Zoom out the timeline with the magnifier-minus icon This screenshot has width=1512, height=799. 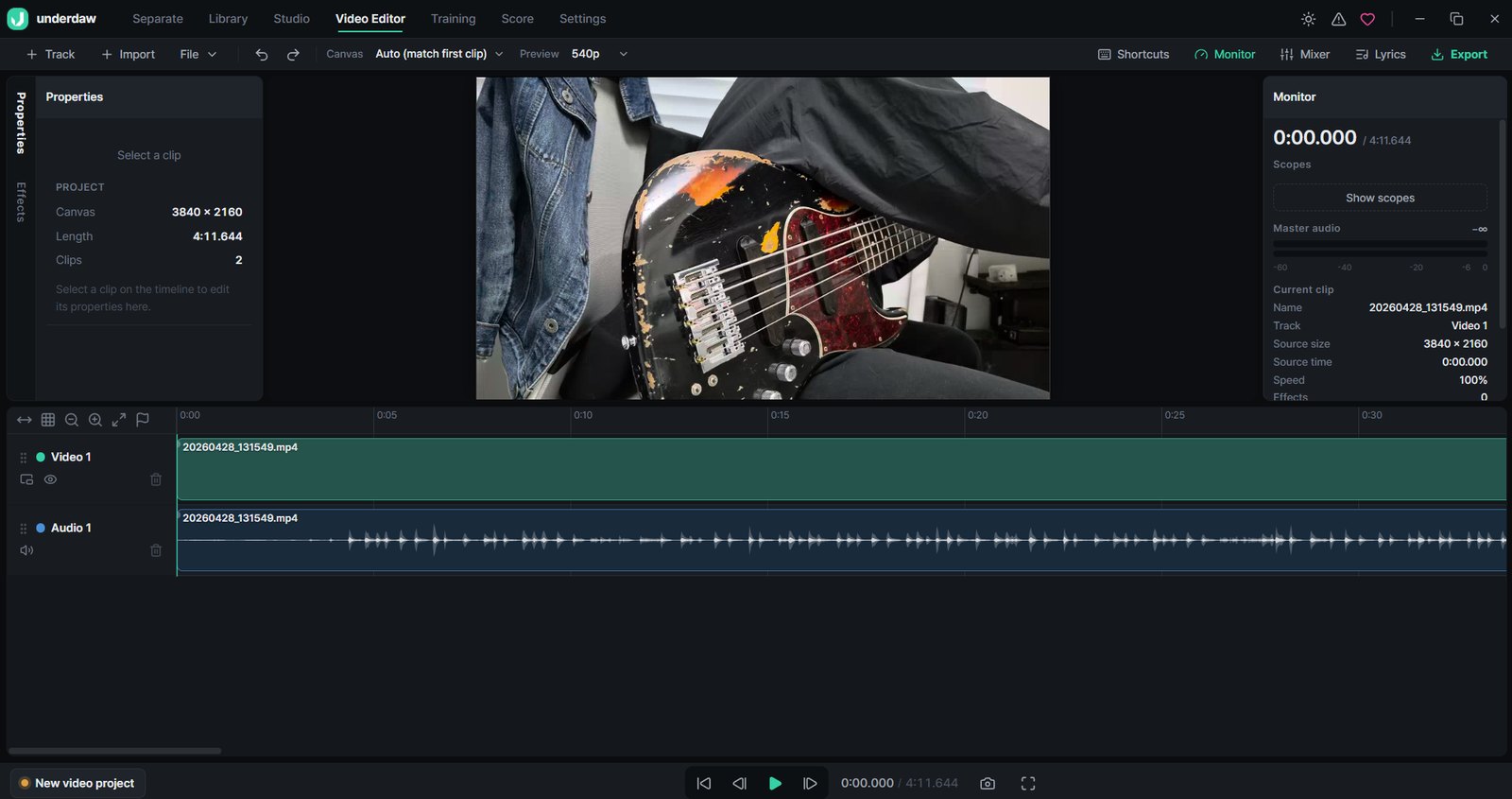[x=72, y=420]
